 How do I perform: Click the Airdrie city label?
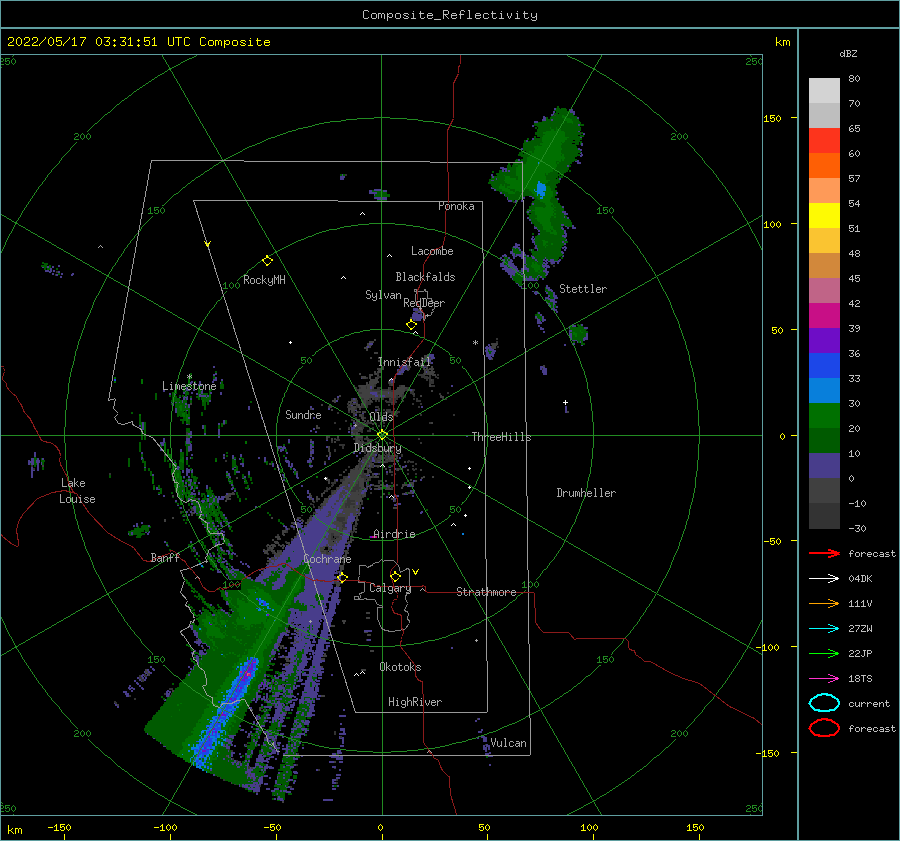click(394, 534)
